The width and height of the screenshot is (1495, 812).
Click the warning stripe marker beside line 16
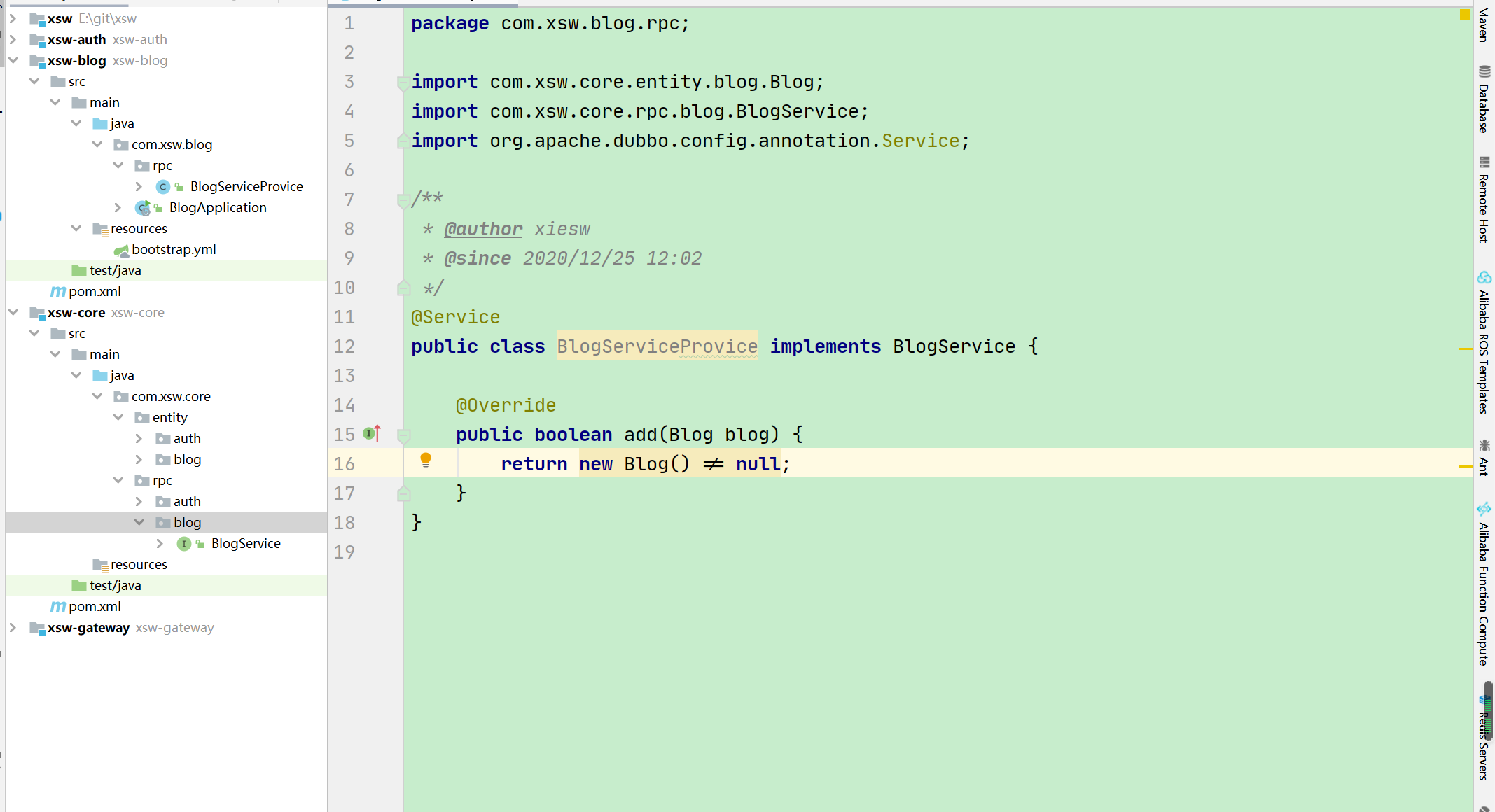[1465, 466]
